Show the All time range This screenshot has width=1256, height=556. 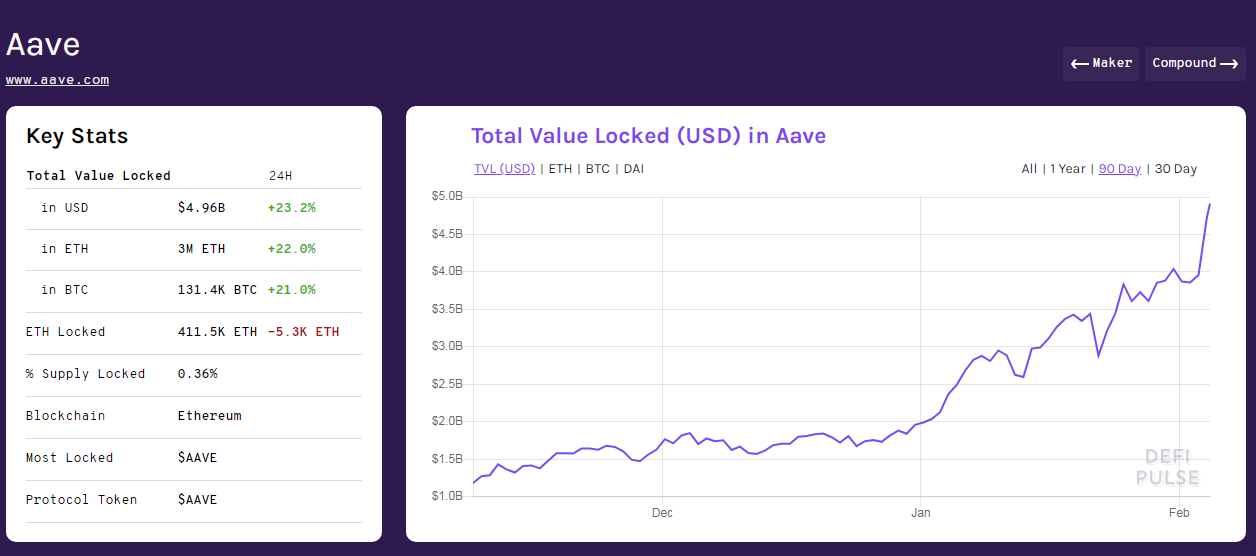coord(1029,169)
